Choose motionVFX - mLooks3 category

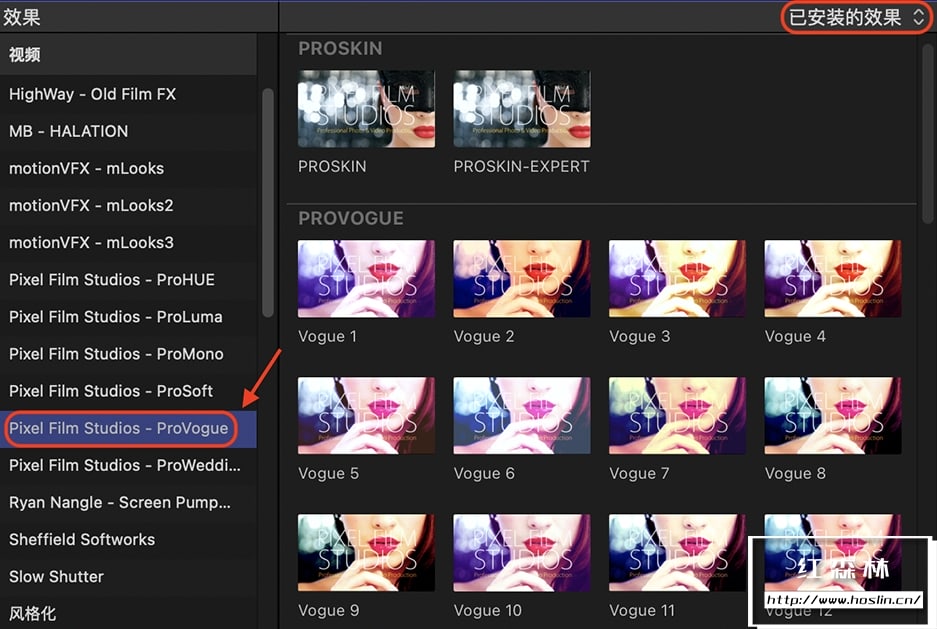point(128,243)
